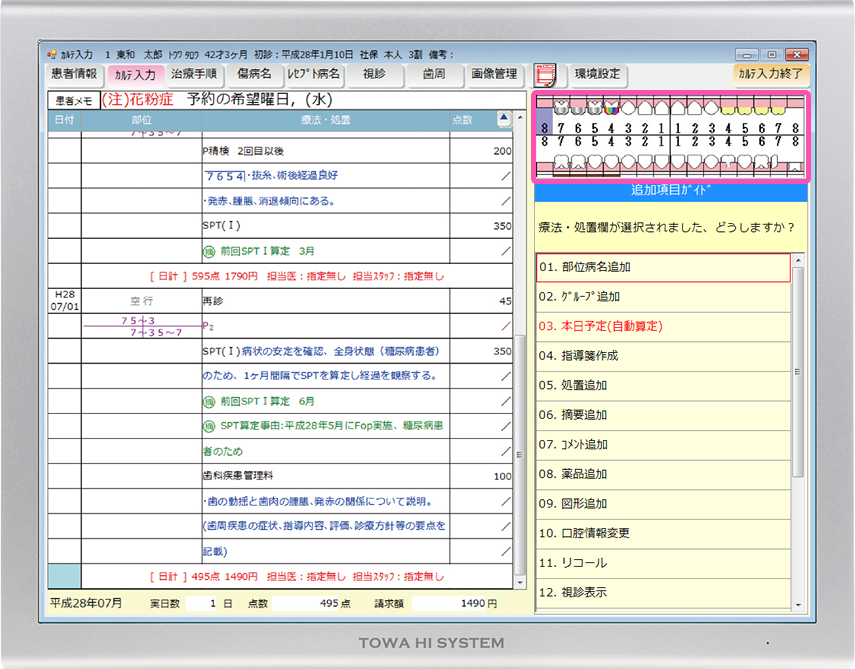Screen dimensions: 855x669
Task: Click the カルテ入力 app icon in title bar
Action: 52,55
